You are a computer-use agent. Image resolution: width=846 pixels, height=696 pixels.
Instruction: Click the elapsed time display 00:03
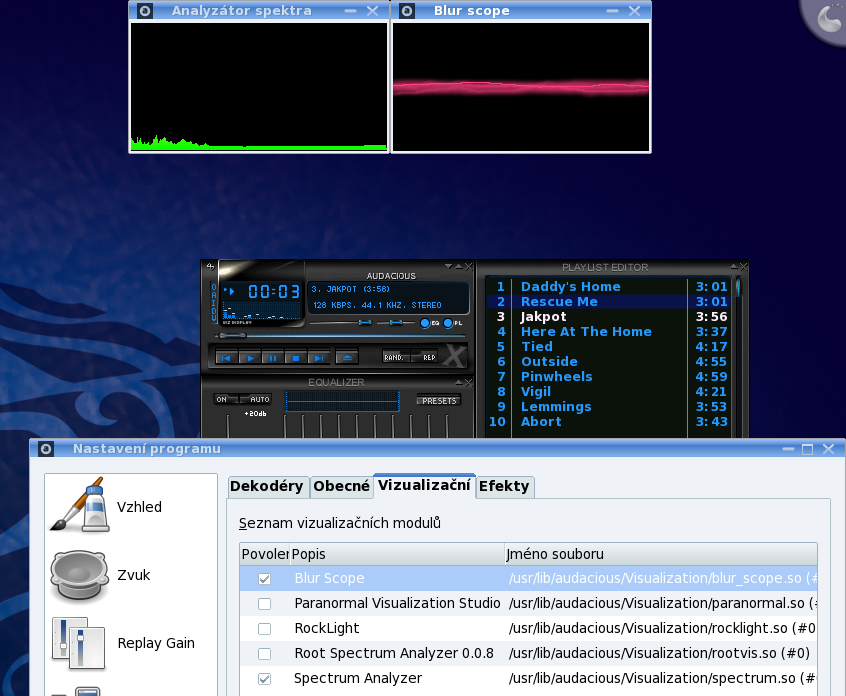[274, 292]
